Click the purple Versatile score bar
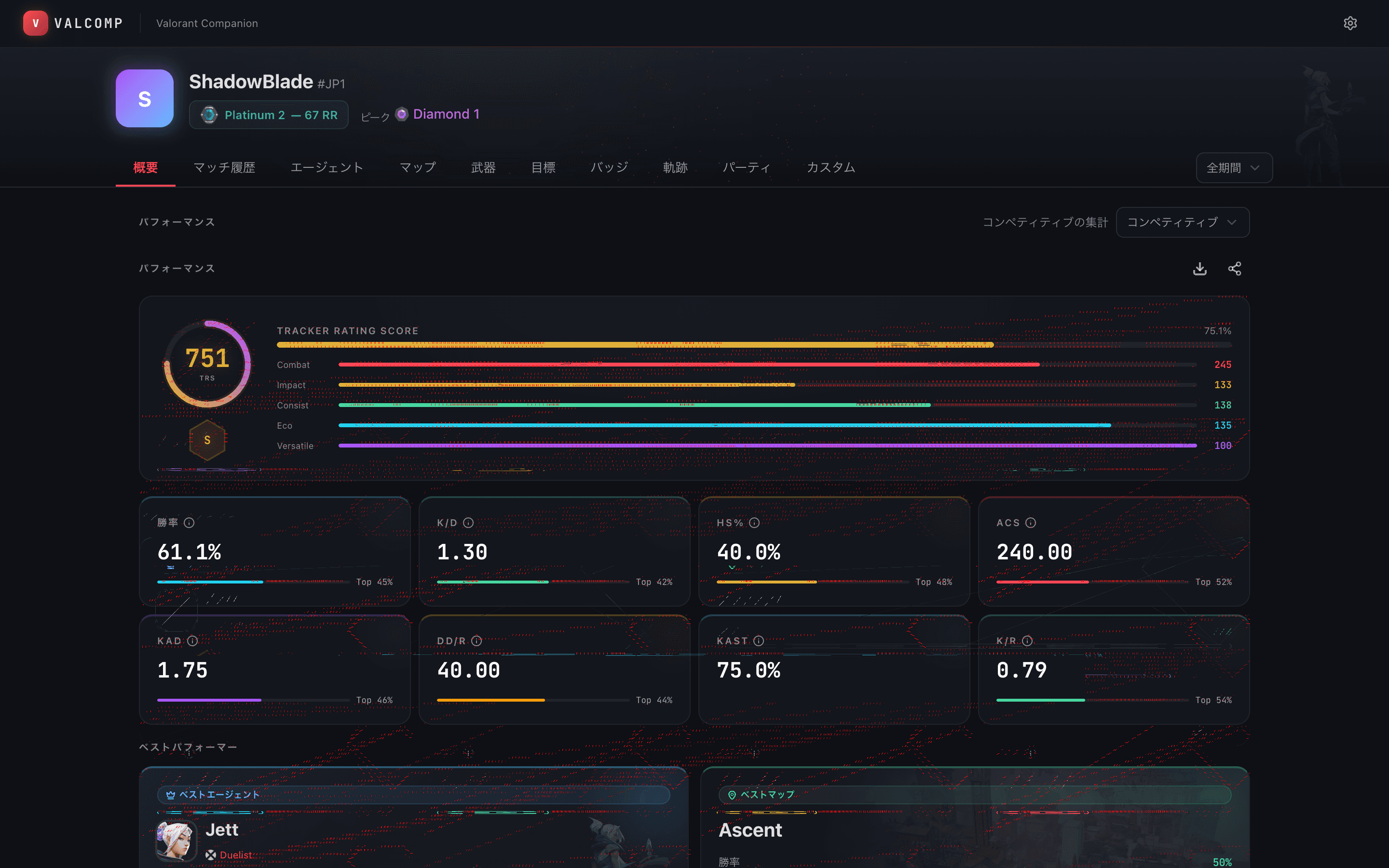 click(x=767, y=446)
